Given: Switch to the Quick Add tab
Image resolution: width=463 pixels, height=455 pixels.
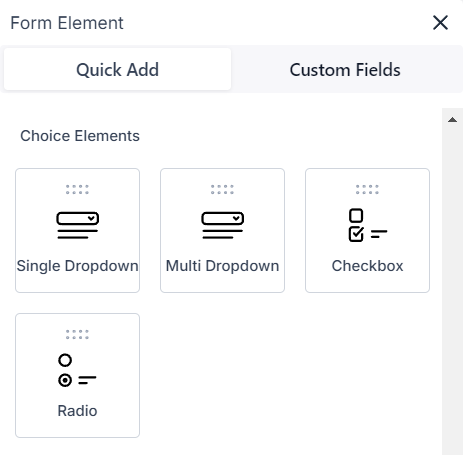Looking at the screenshot, I should click(x=117, y=69).
